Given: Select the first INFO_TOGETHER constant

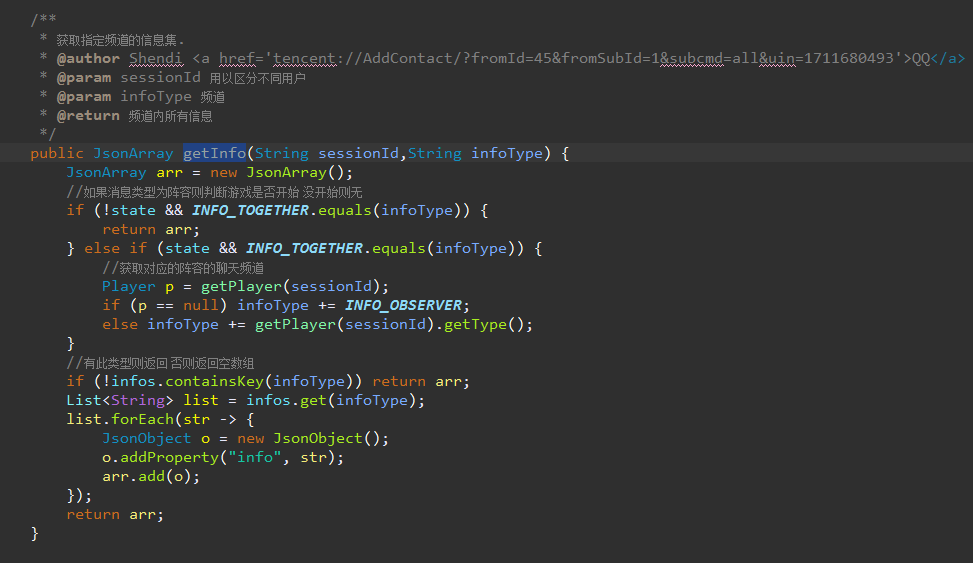Looking at the screenshot, I should coord(250,210).
